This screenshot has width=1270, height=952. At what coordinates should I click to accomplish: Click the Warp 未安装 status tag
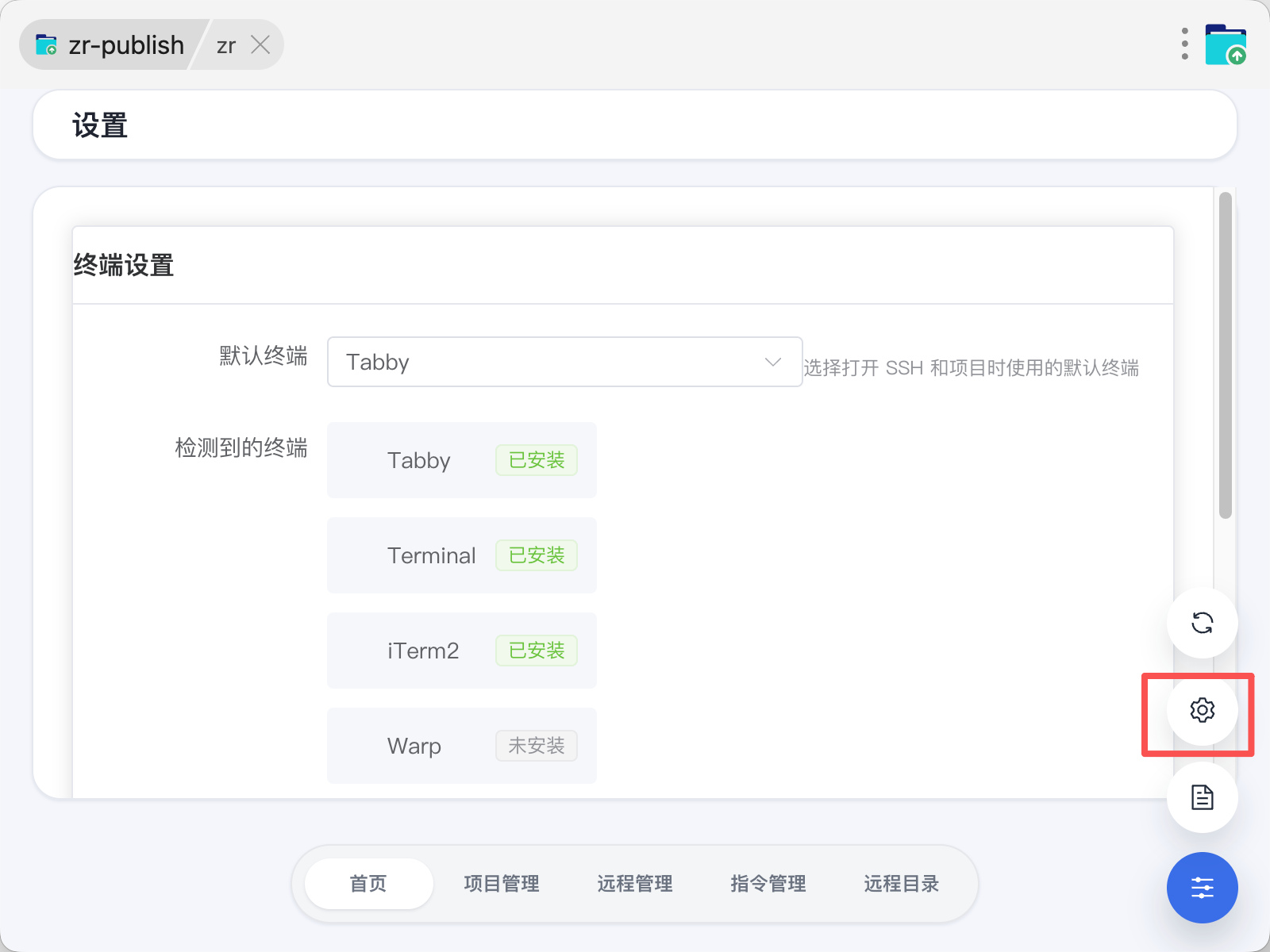(x=537, y=746)
